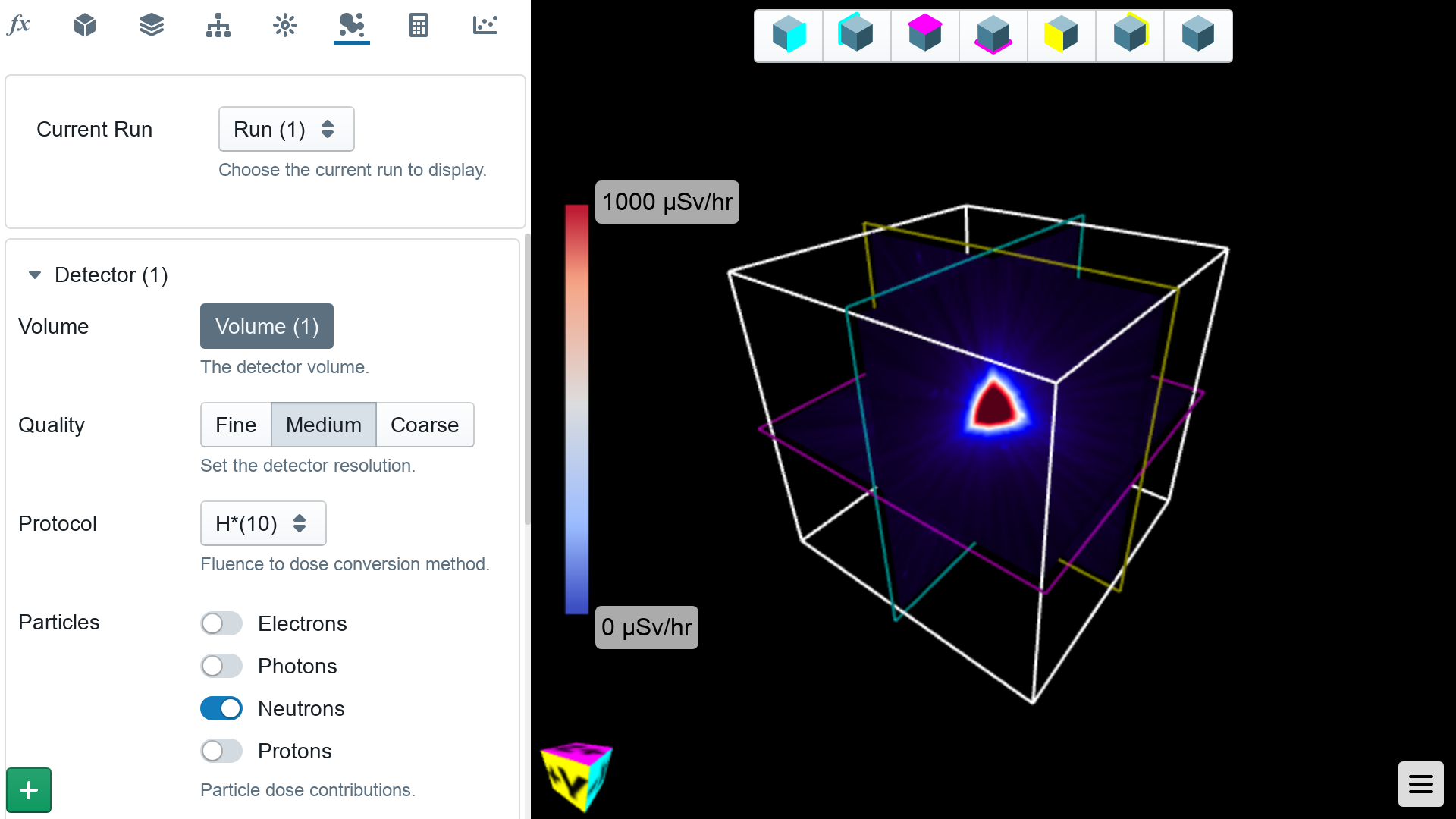Viewport: 1456px width, 819px height.
Task: Select the Fine quality resolution
Action: click(x=236, y=424)
